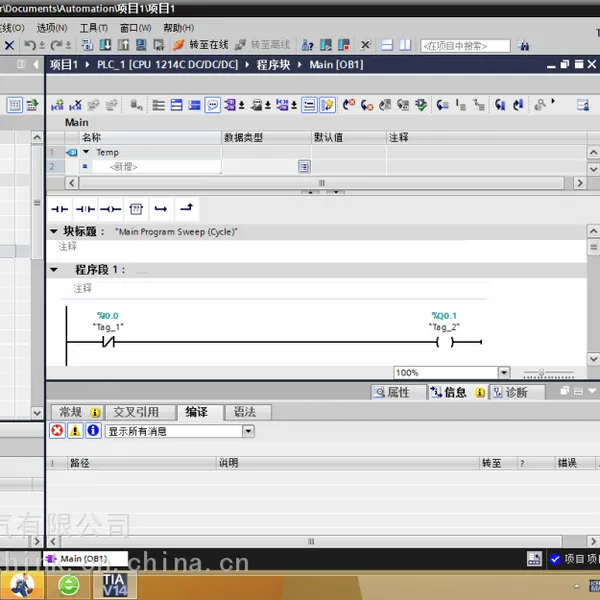The height and width of the screenshot is (600, 600).
Task: Switch to the 常规 tab
Action: (x=78, y=412)
